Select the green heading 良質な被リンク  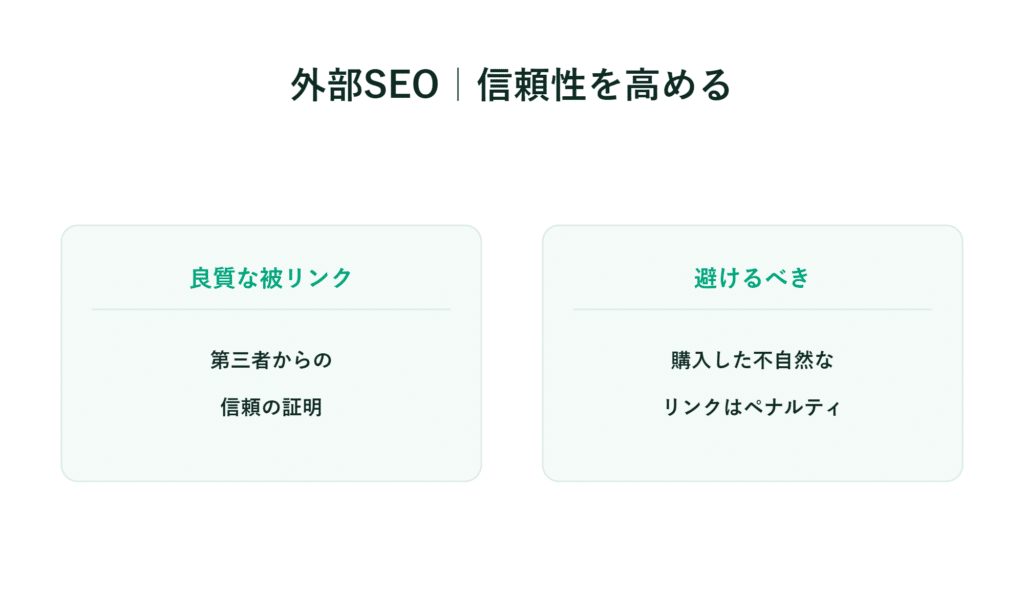pos(271,278)
